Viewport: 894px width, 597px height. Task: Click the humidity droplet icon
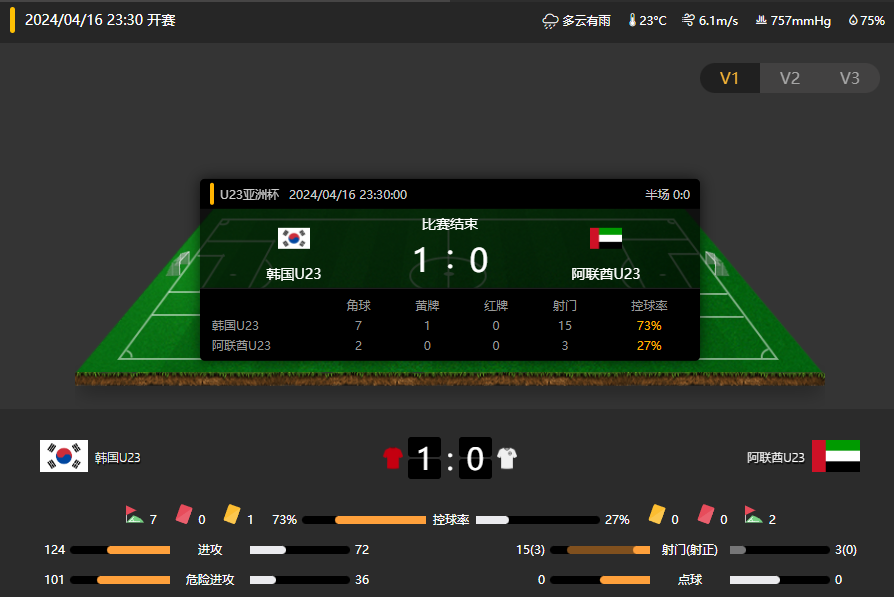(853, 21)
